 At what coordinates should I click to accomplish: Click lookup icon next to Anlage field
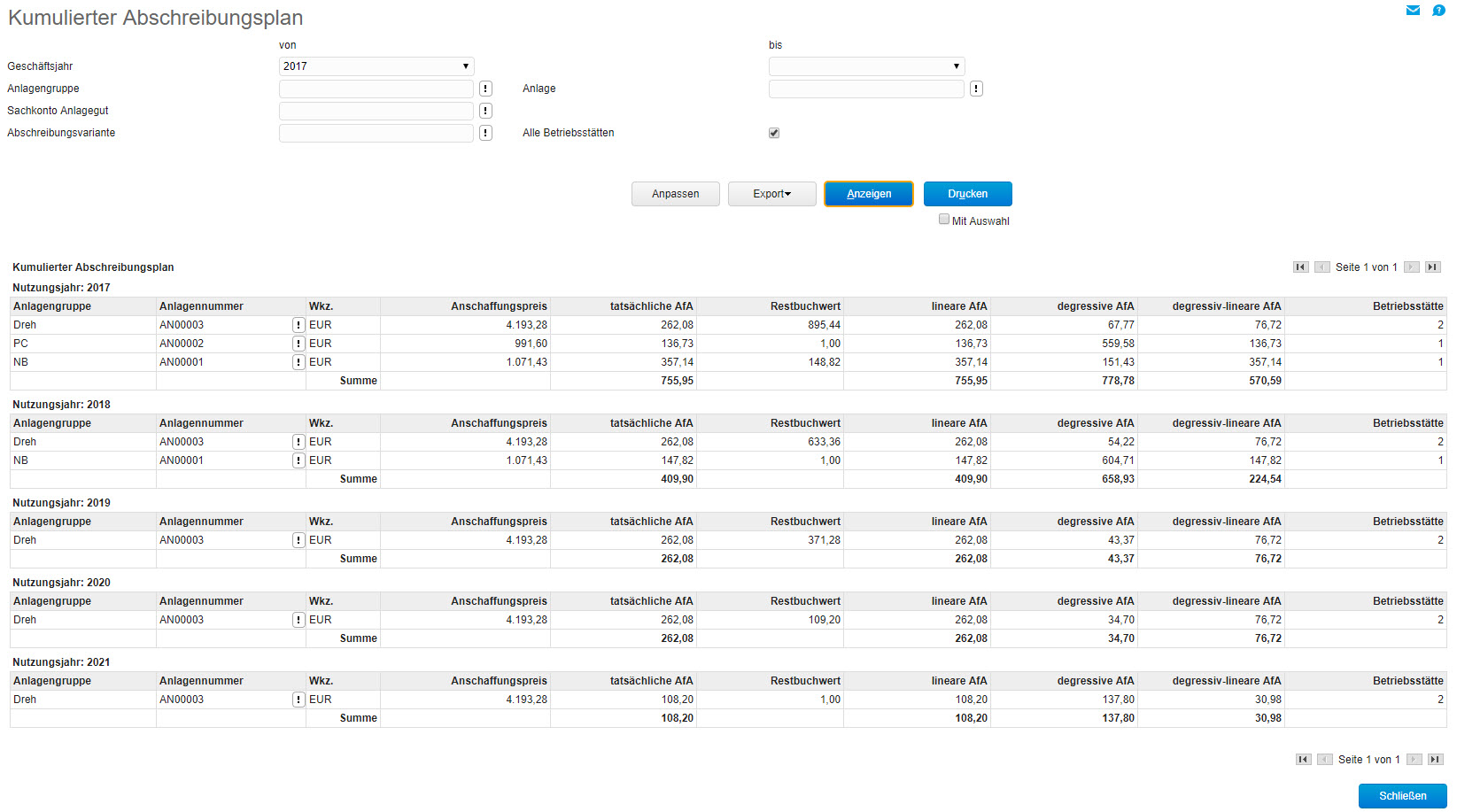[x=976, y=89]
